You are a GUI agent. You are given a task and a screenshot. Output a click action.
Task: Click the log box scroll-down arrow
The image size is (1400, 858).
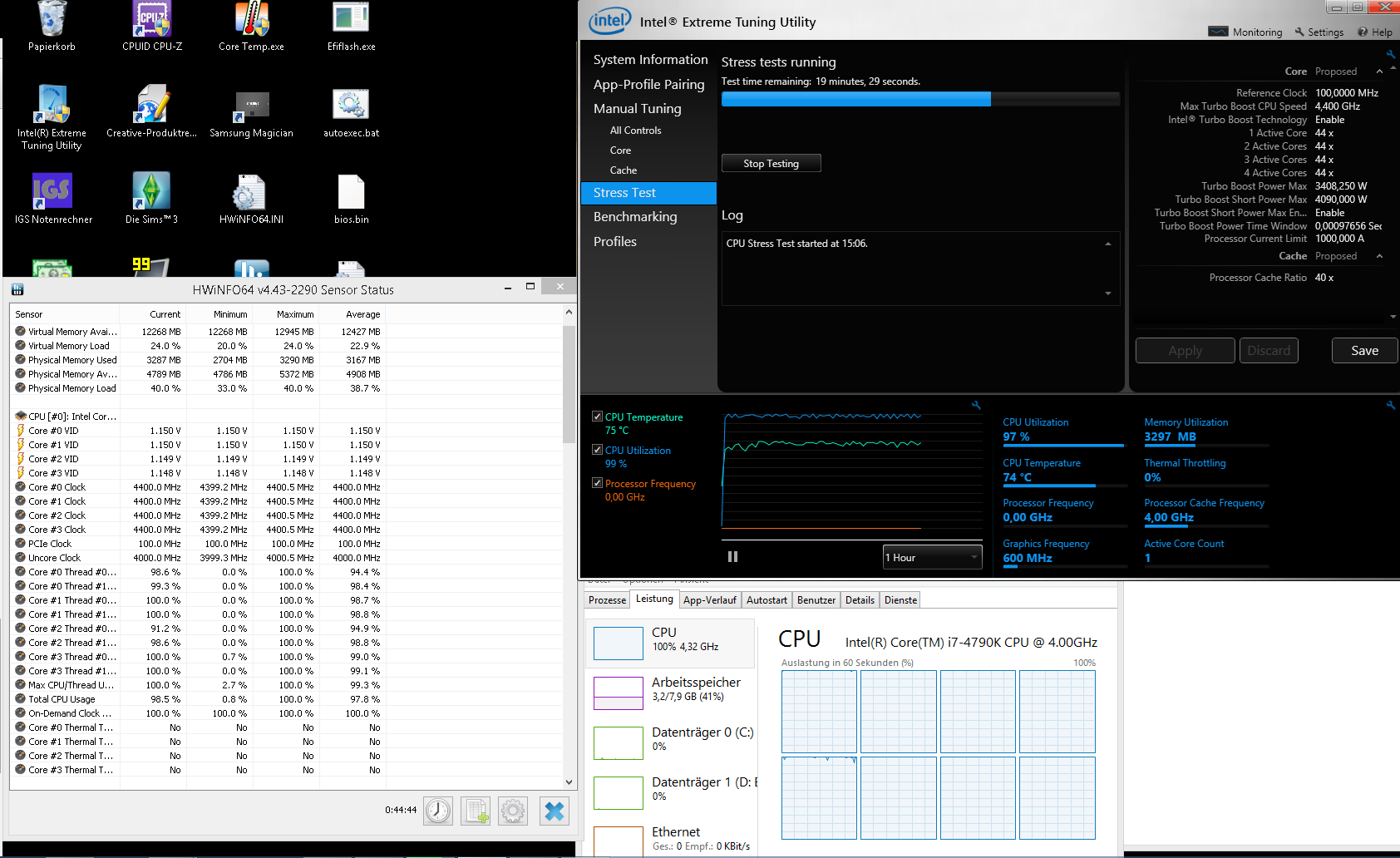(x=1107, y=293)
